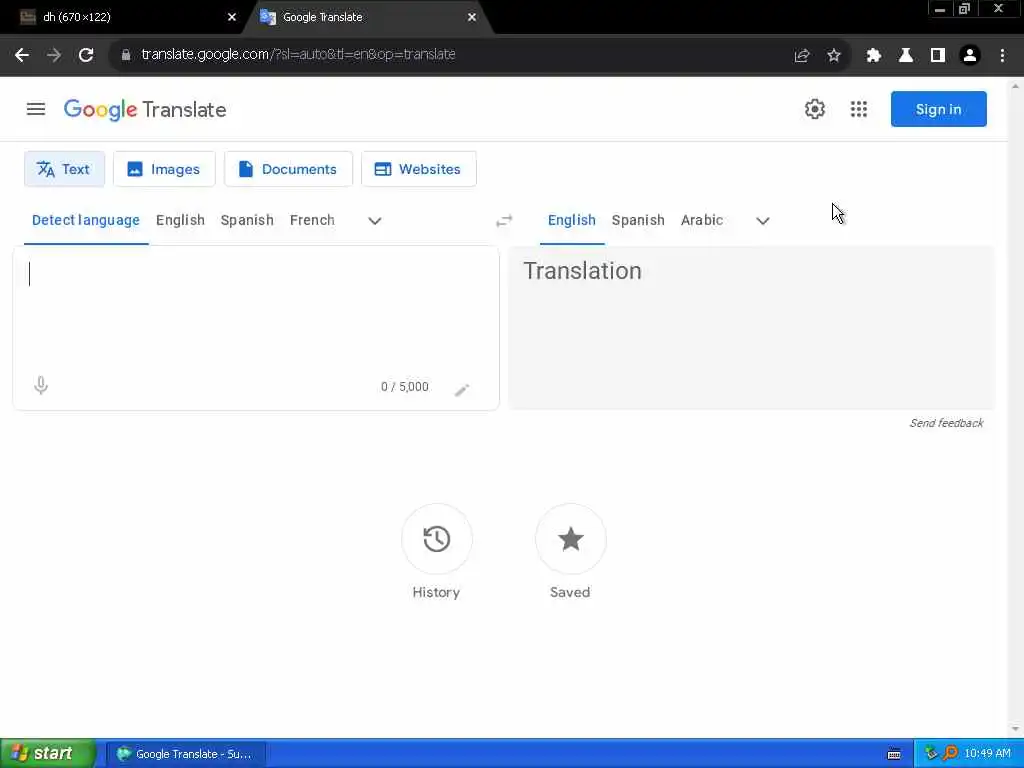This screenshot has width=1024, height=768.
Task: Click the magnifier system tray icon
Action: coord(950,754)
